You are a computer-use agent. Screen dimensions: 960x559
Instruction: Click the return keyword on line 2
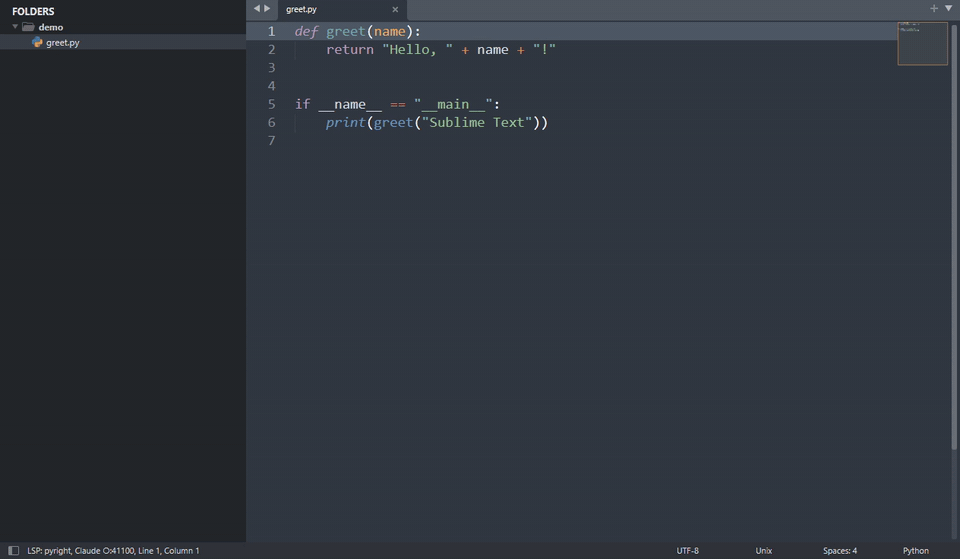350,50
